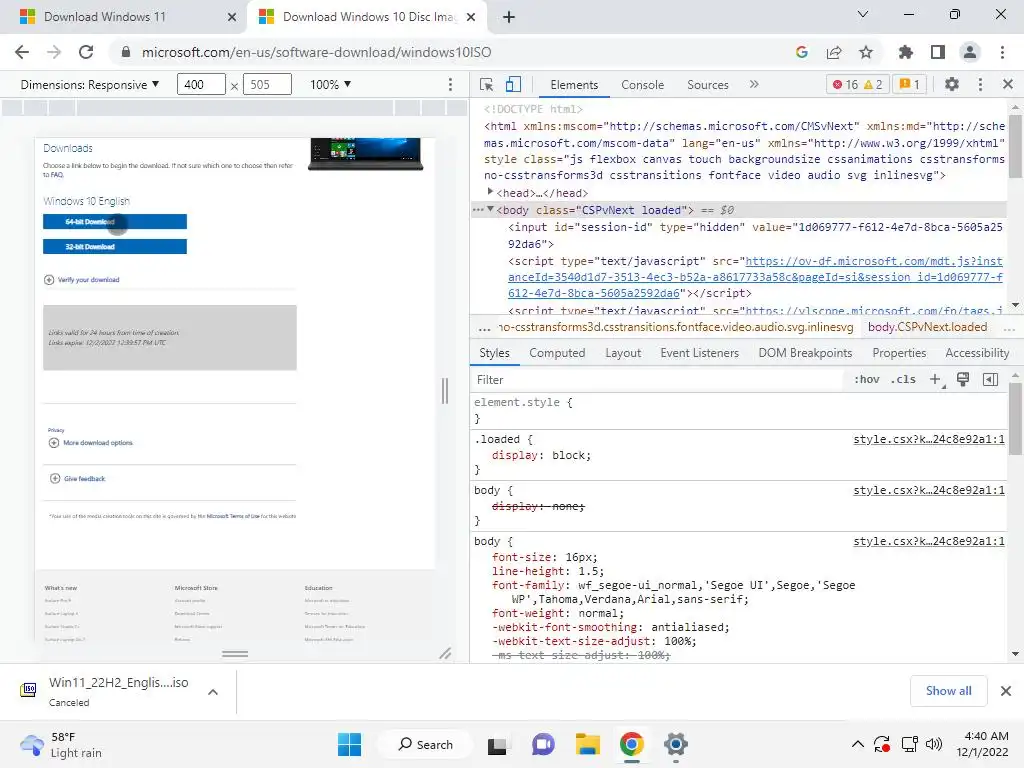Reload the current page
This screenshot has width=1024, height=768.
coord(86,52)
